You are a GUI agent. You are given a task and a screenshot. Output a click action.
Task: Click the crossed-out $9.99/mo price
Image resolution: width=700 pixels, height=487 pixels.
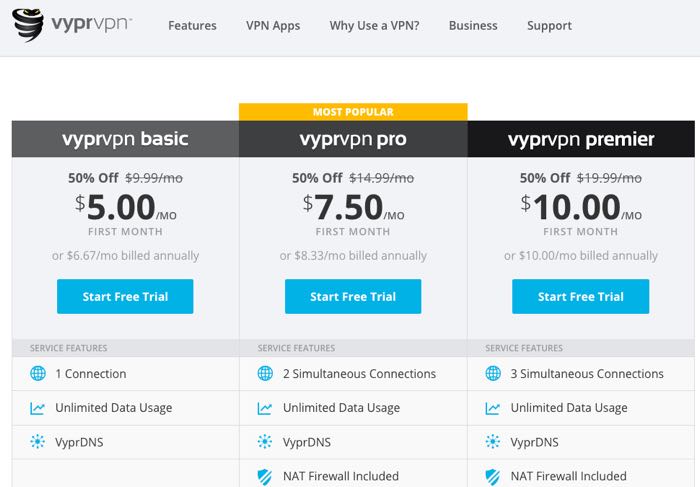click(x=154, y=178)
